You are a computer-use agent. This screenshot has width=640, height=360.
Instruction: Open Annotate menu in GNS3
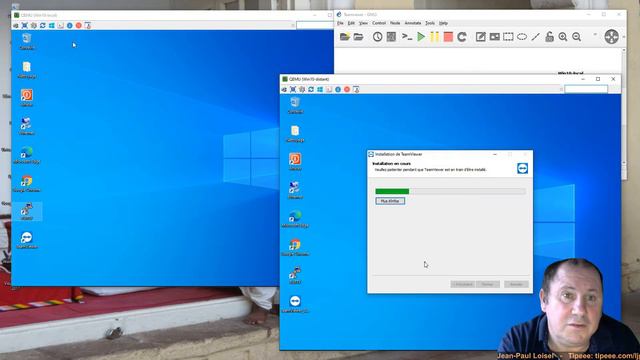click(413, 23)
